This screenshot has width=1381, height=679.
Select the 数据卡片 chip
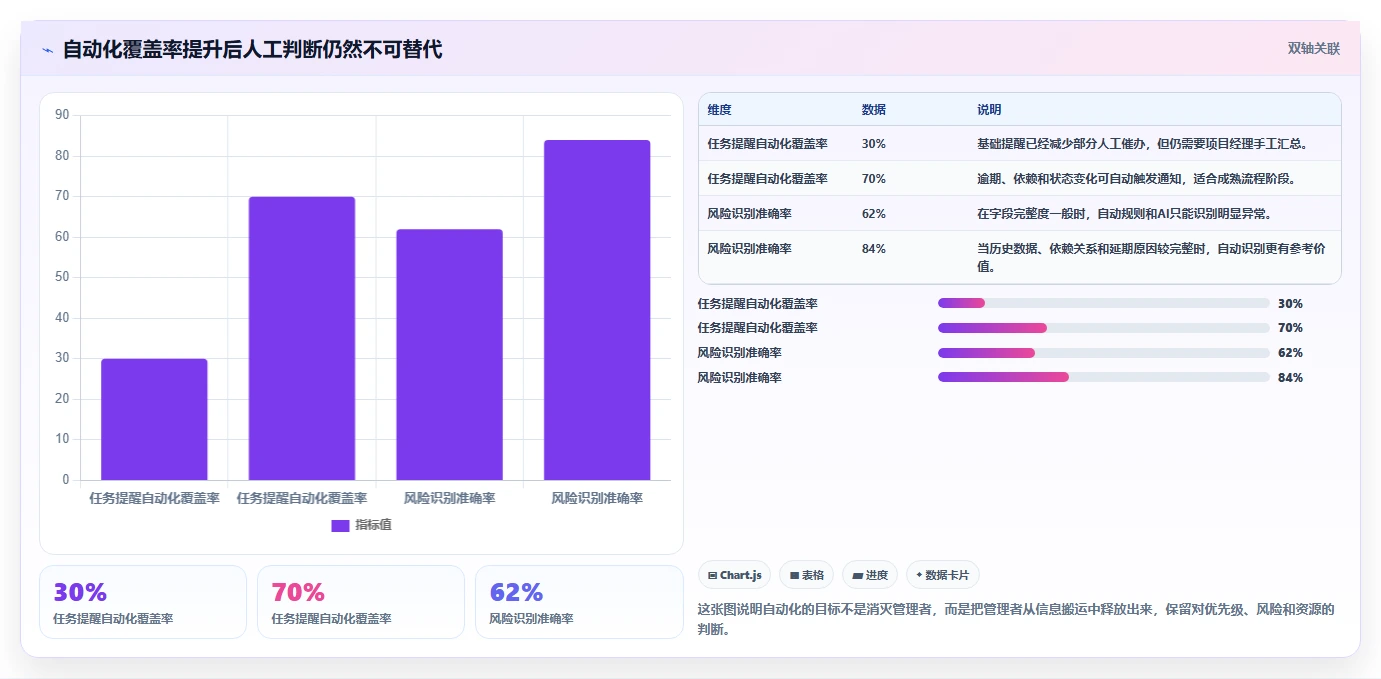click(942, 575)
